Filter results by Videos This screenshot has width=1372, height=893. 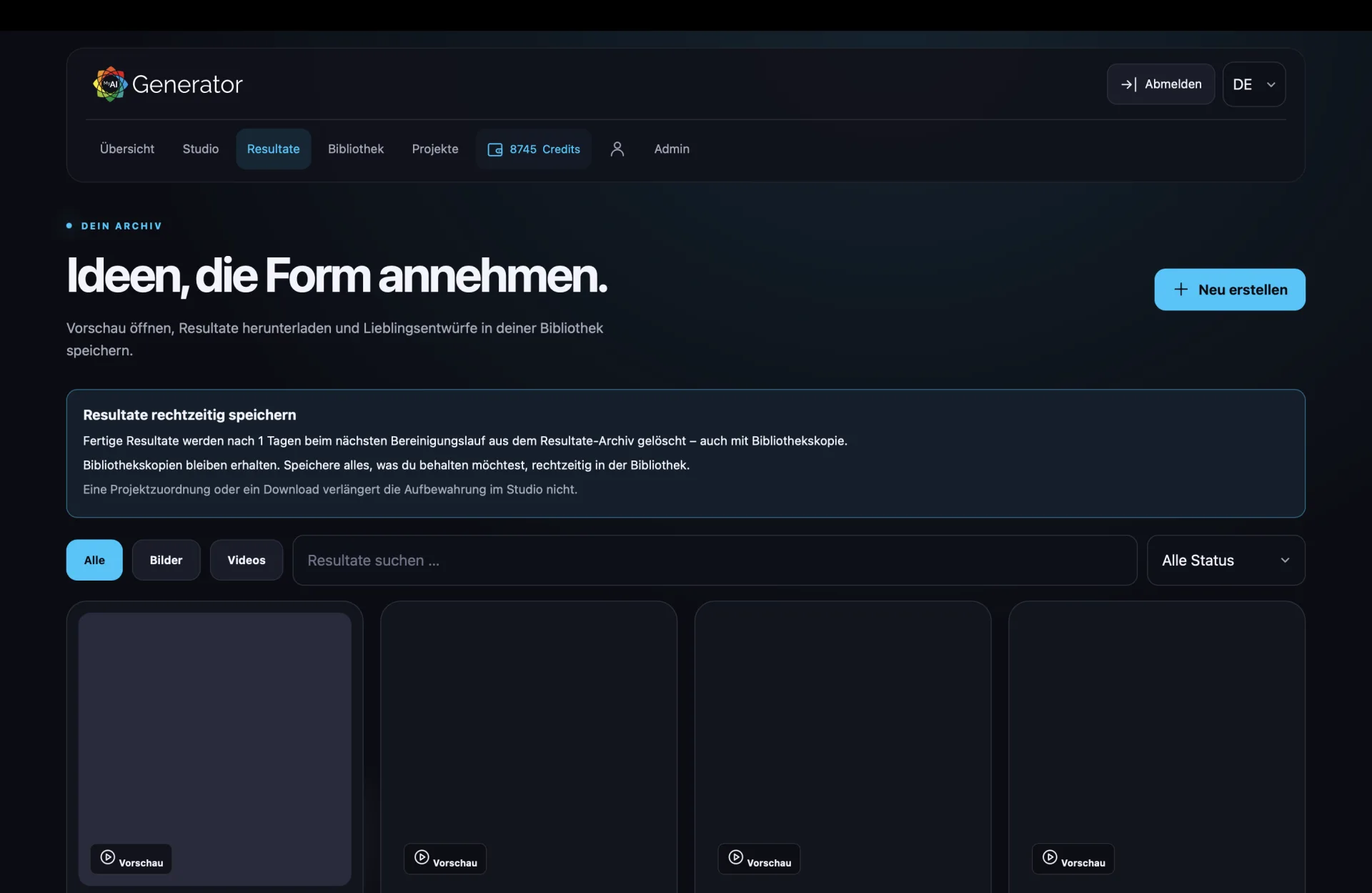(x=247, y=560)
